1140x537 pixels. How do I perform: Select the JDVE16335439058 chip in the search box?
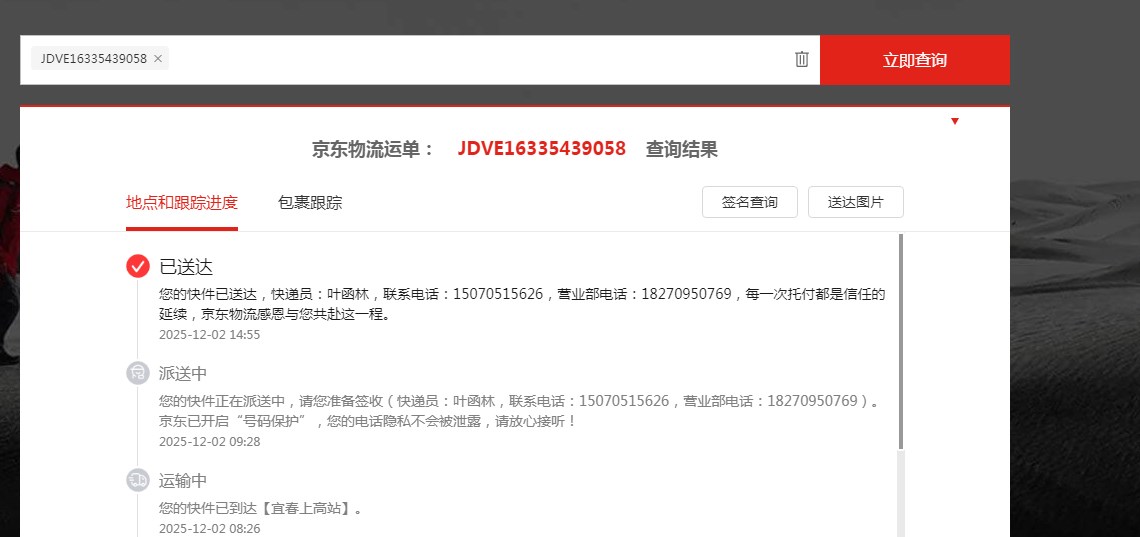click(x=93, y=59)
